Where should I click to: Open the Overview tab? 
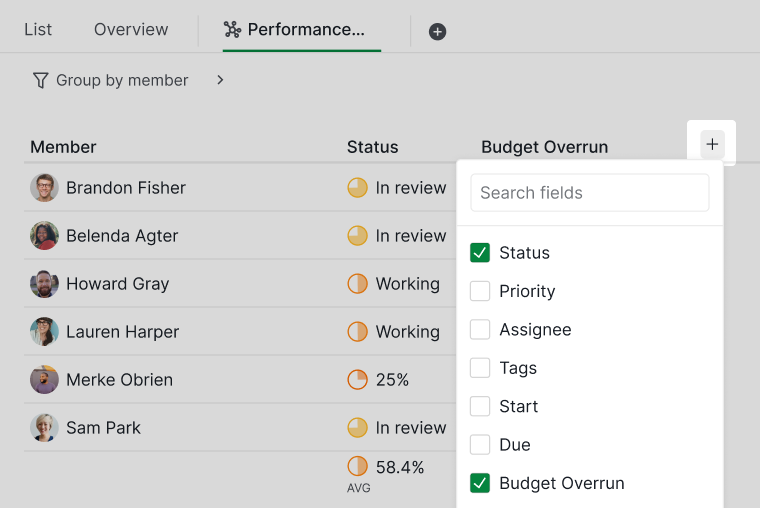[131, 30]
